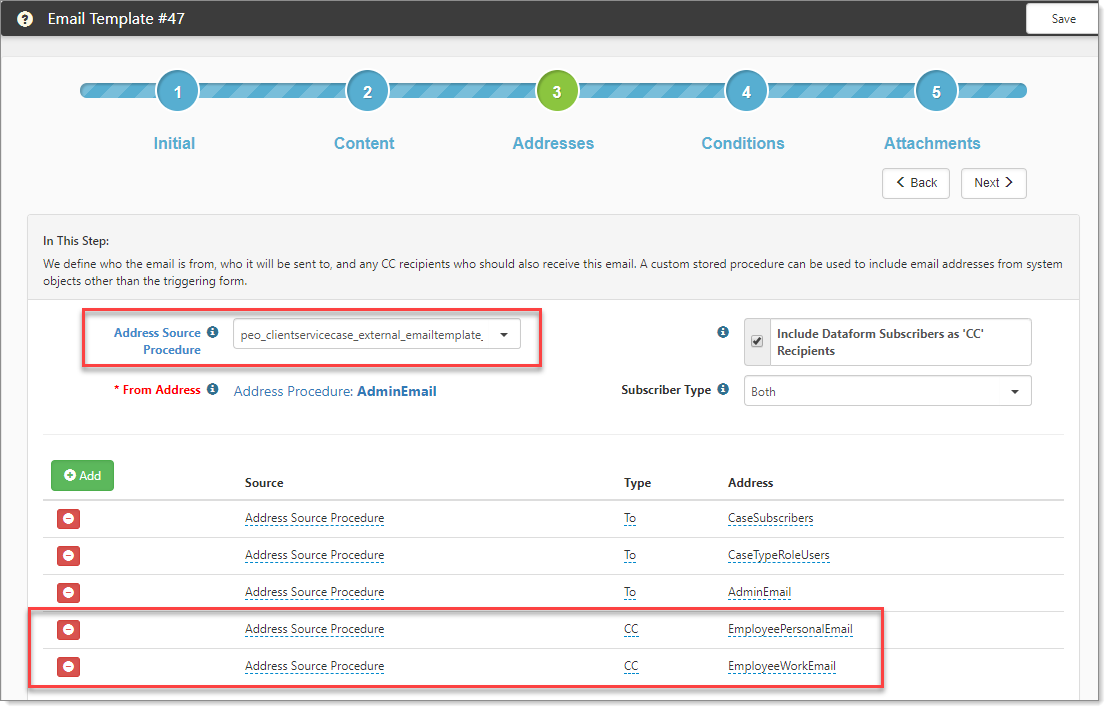This screenshot has width=1109, height=711.
Task: Remove the AdminEmail To address row
Action: pos(68,593)
